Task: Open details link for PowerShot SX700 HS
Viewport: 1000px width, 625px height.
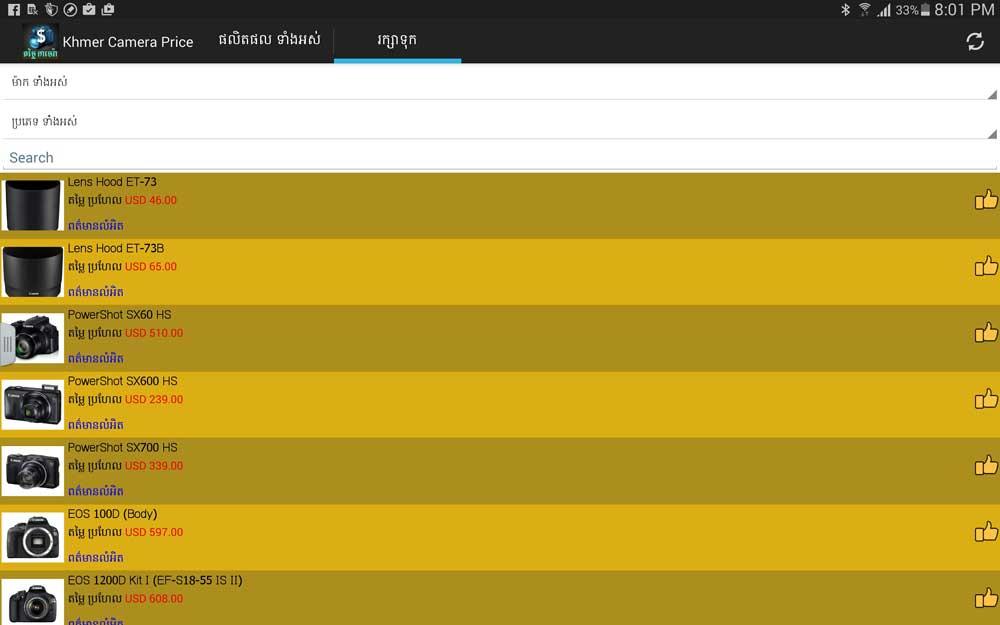Action: coord(96,491)
